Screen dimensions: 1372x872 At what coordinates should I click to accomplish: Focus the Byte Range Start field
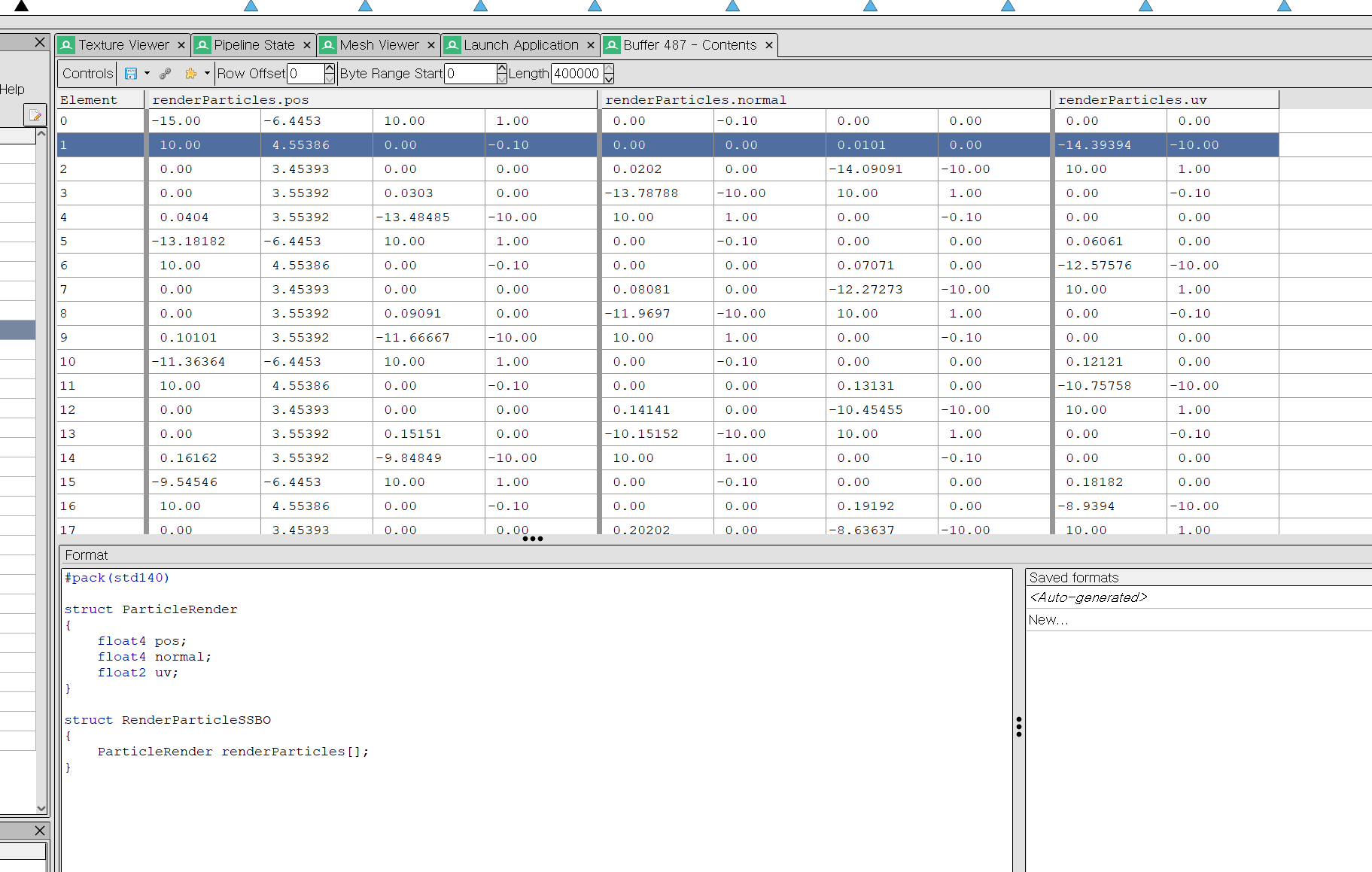pos(470,73)
